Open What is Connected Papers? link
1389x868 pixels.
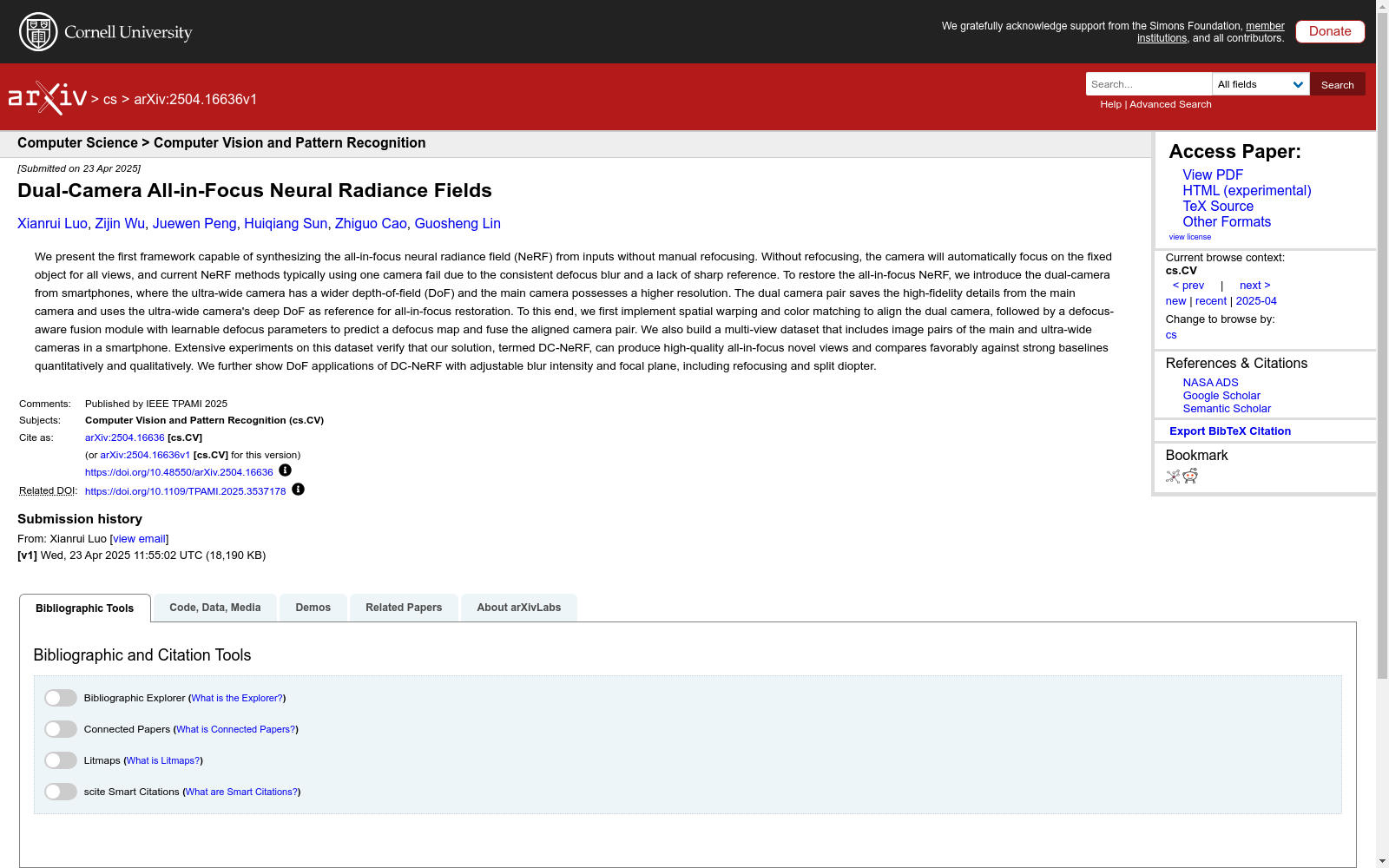236,730
